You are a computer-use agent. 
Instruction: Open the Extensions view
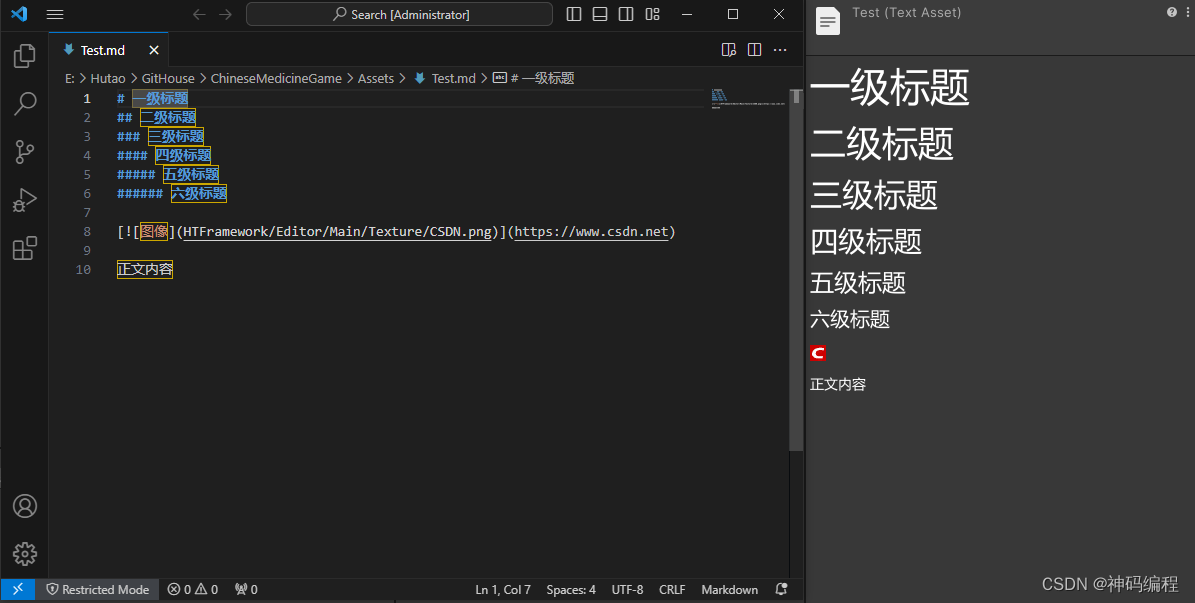[24, 248]
